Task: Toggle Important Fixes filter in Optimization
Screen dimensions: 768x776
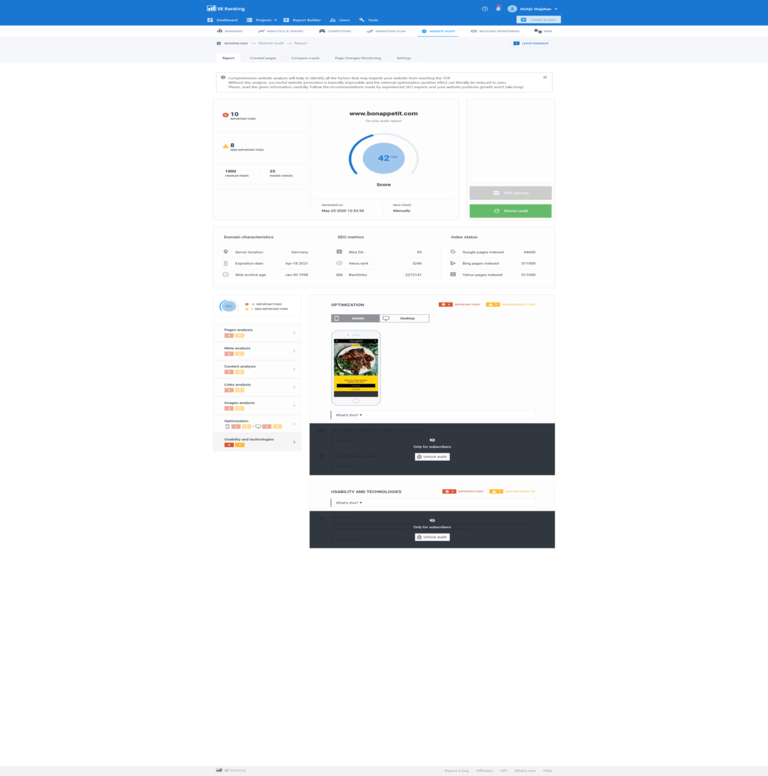Action: tap(446, 304)
